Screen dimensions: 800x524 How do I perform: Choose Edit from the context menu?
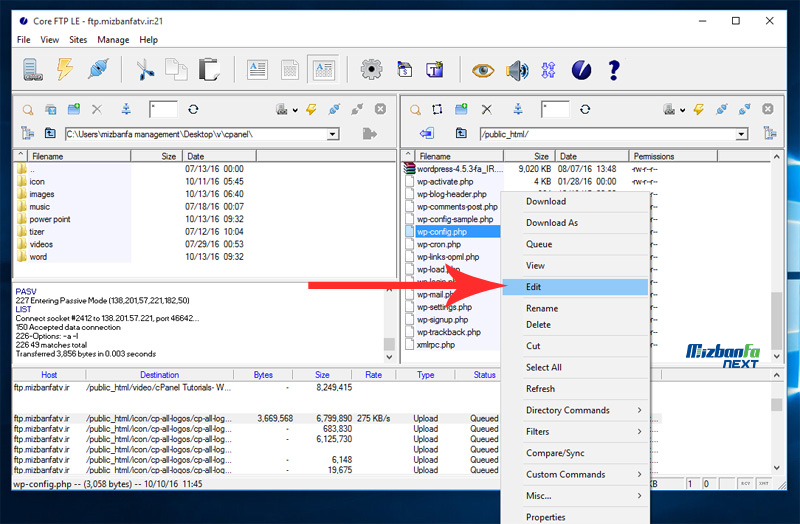pos(576,287)
